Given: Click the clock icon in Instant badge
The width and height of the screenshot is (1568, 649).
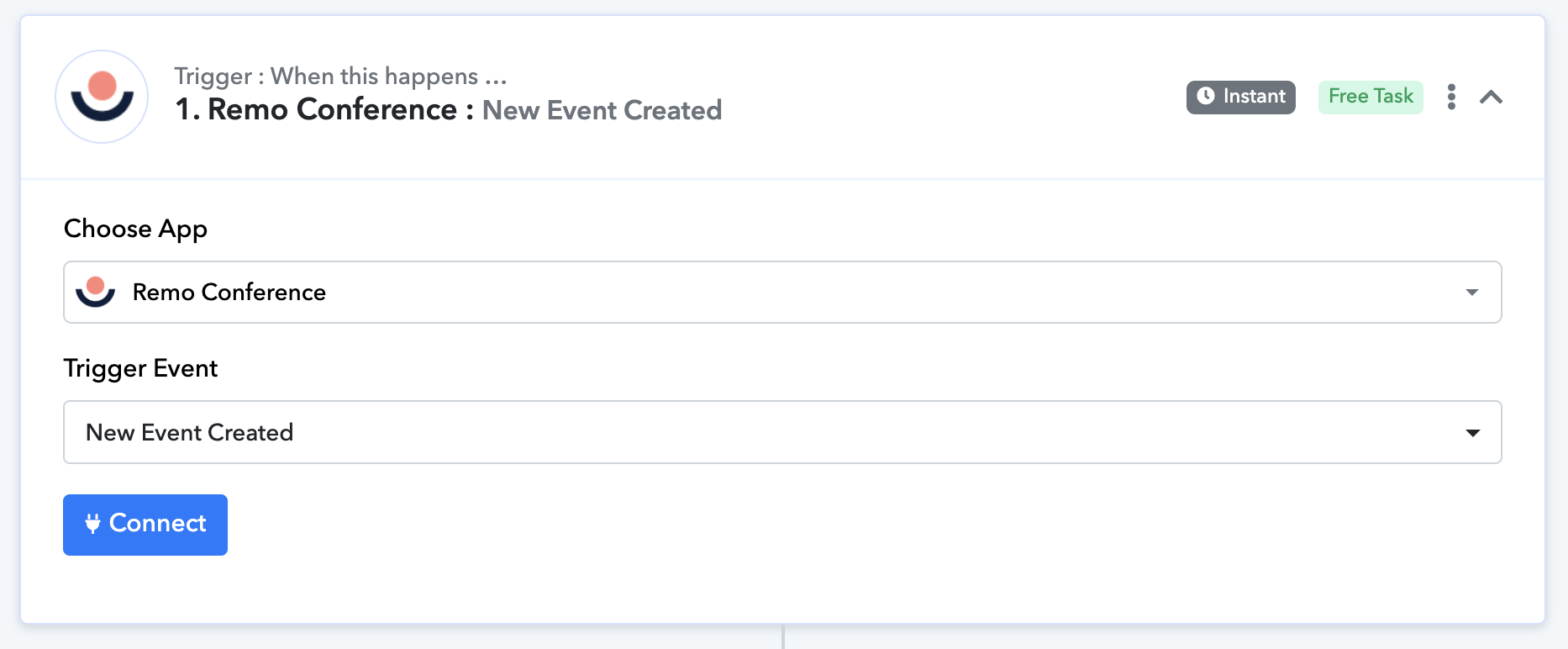Looking at the screenshot, I should (1205, 96).
